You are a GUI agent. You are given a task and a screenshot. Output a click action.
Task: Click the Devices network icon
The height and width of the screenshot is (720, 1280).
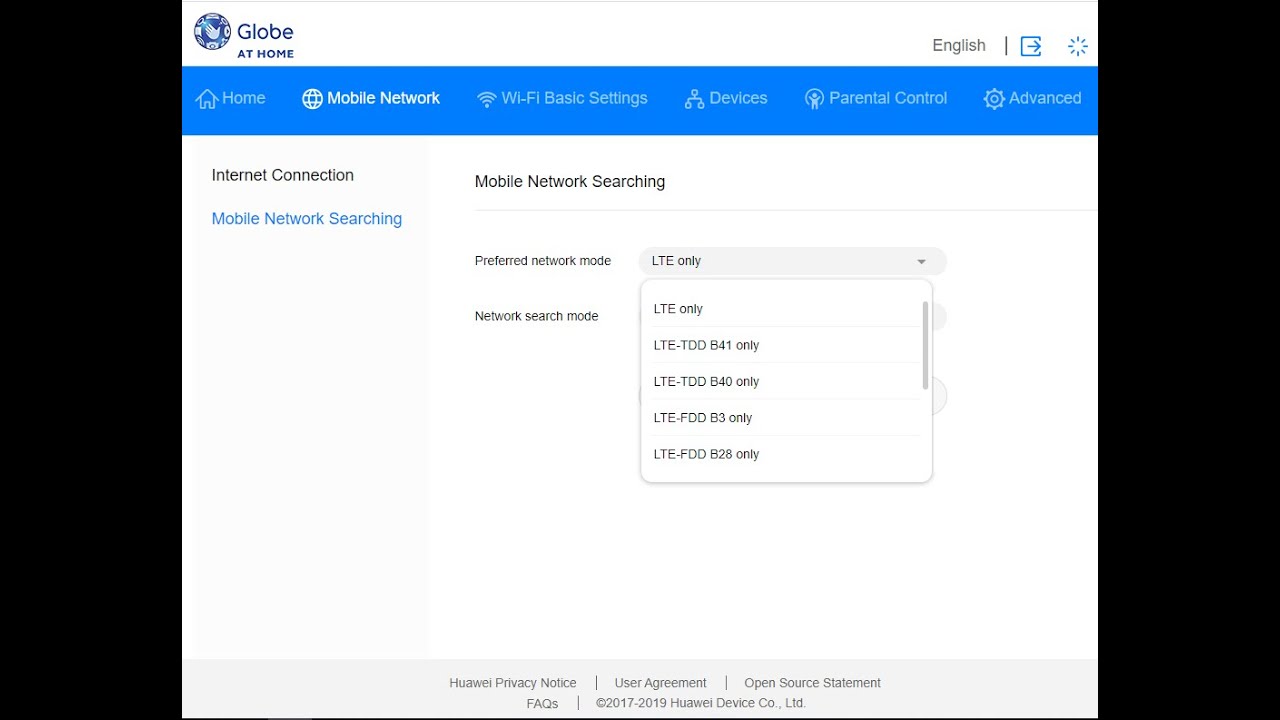(x=694, y=99)
